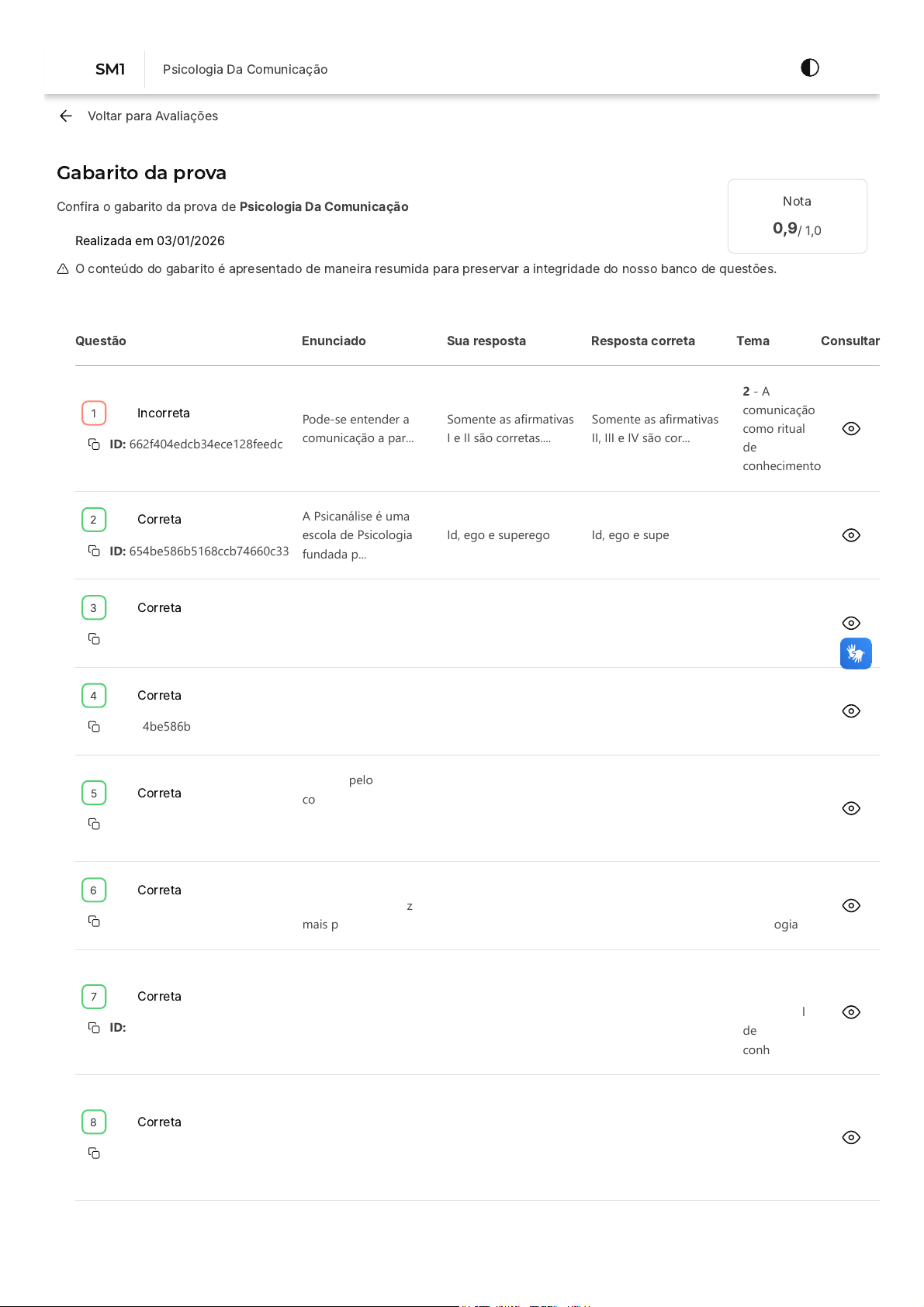Consult question 8 using the eye icon
The height and width of the screenshot is (1307, 924).
click(851, 1138)
